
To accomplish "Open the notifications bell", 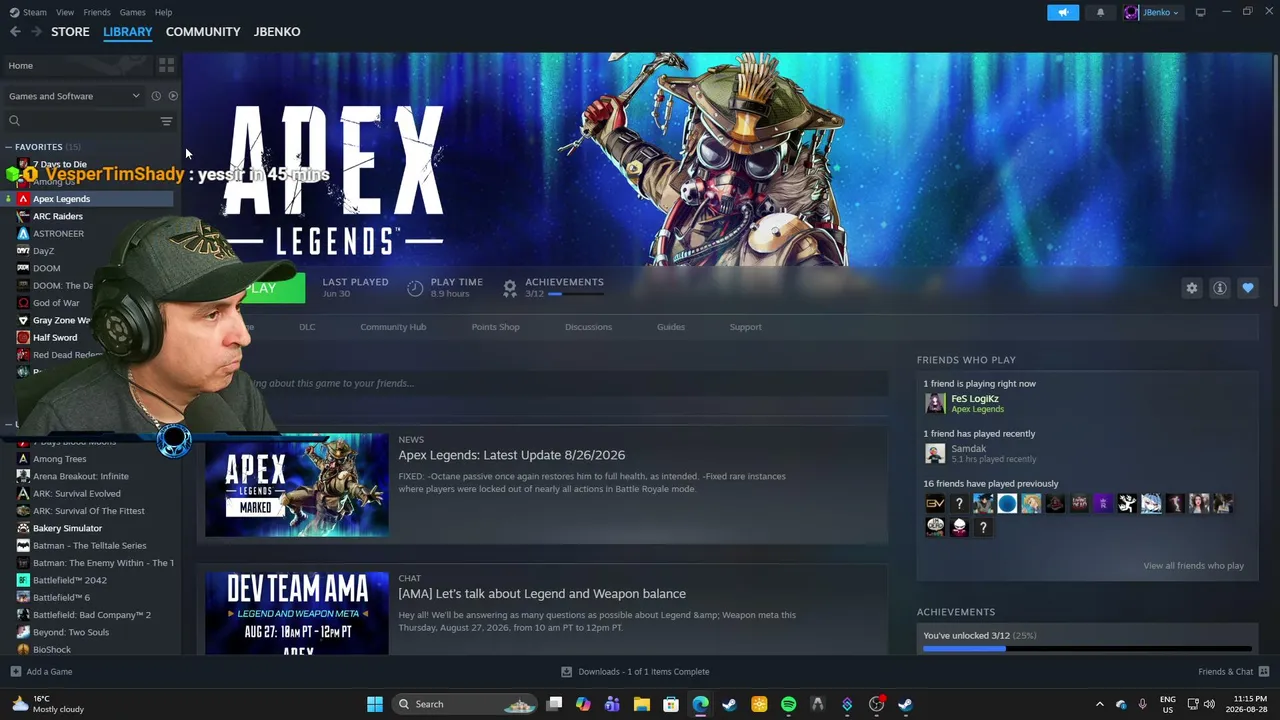I will pyautogui.click(x=1101, y=12).
